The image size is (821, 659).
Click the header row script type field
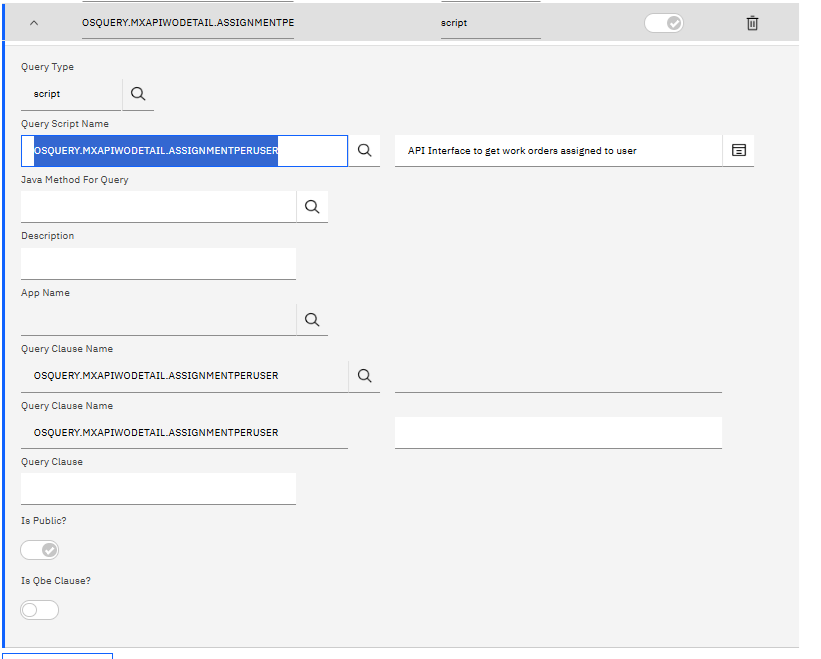(490, 23)
